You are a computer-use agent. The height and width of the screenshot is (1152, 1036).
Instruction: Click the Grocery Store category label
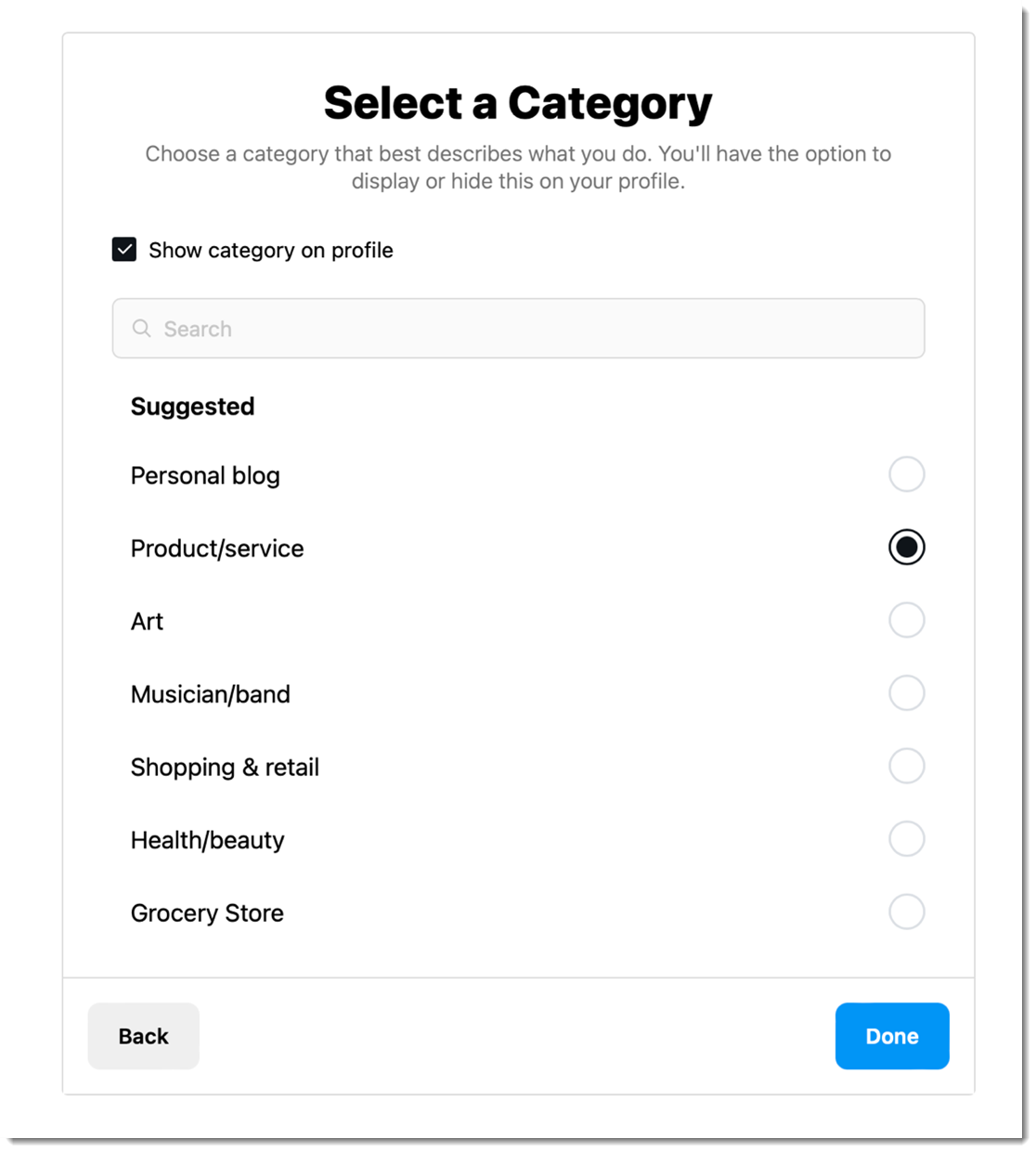pos(207,913)
